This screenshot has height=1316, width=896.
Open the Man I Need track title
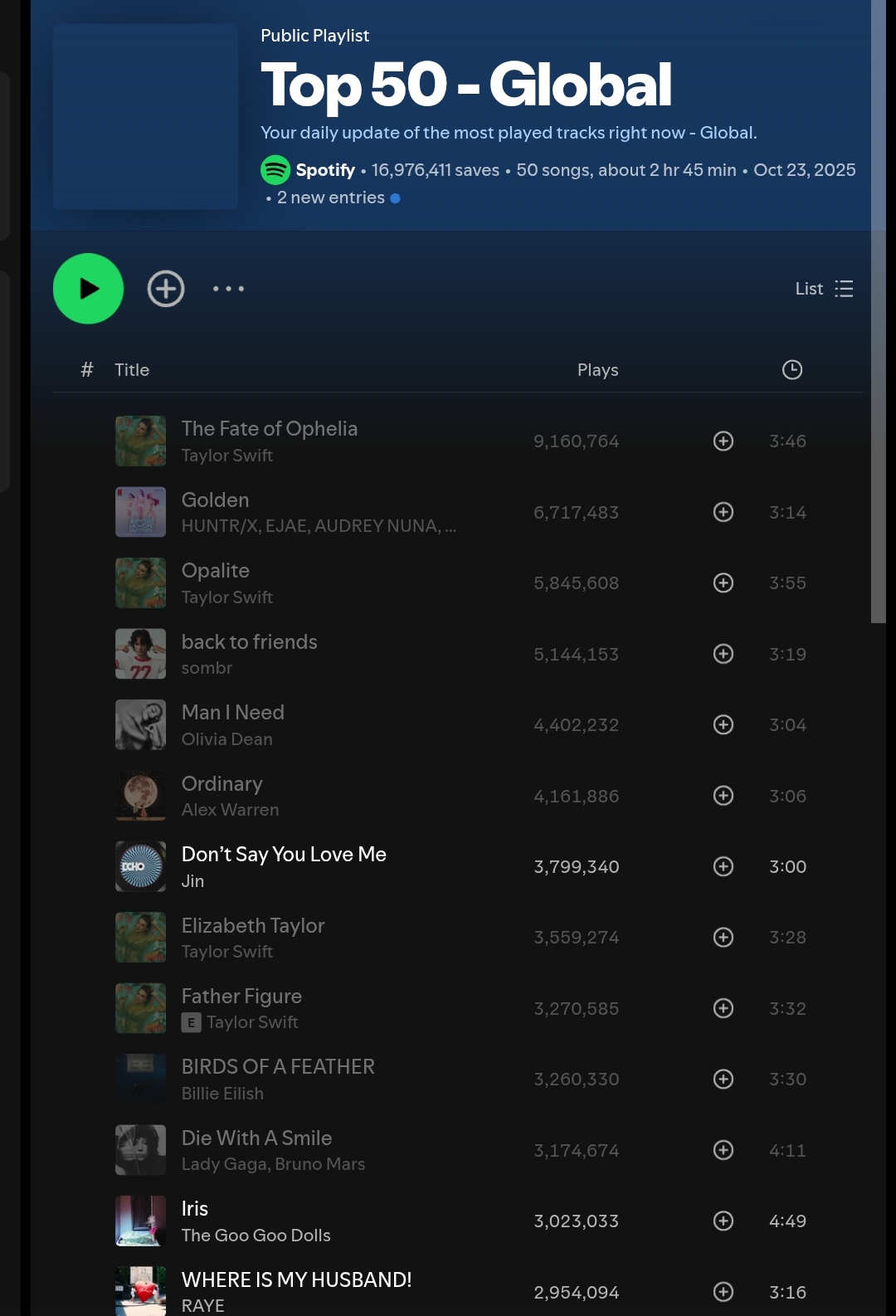point(233,713)
